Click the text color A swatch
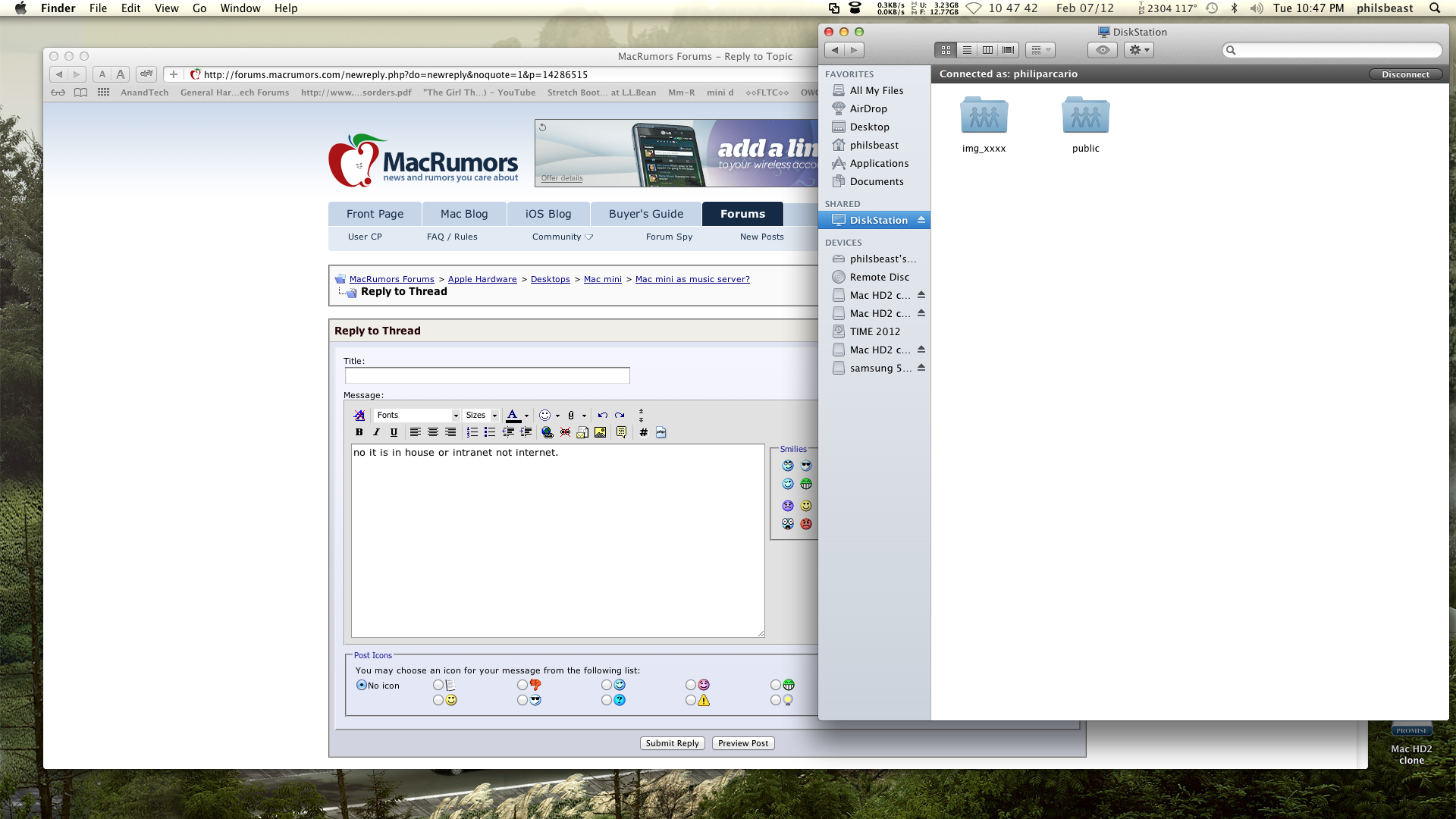Viewport: 1456px width, 819px height. pyautogui.click(x=513, y=416)
